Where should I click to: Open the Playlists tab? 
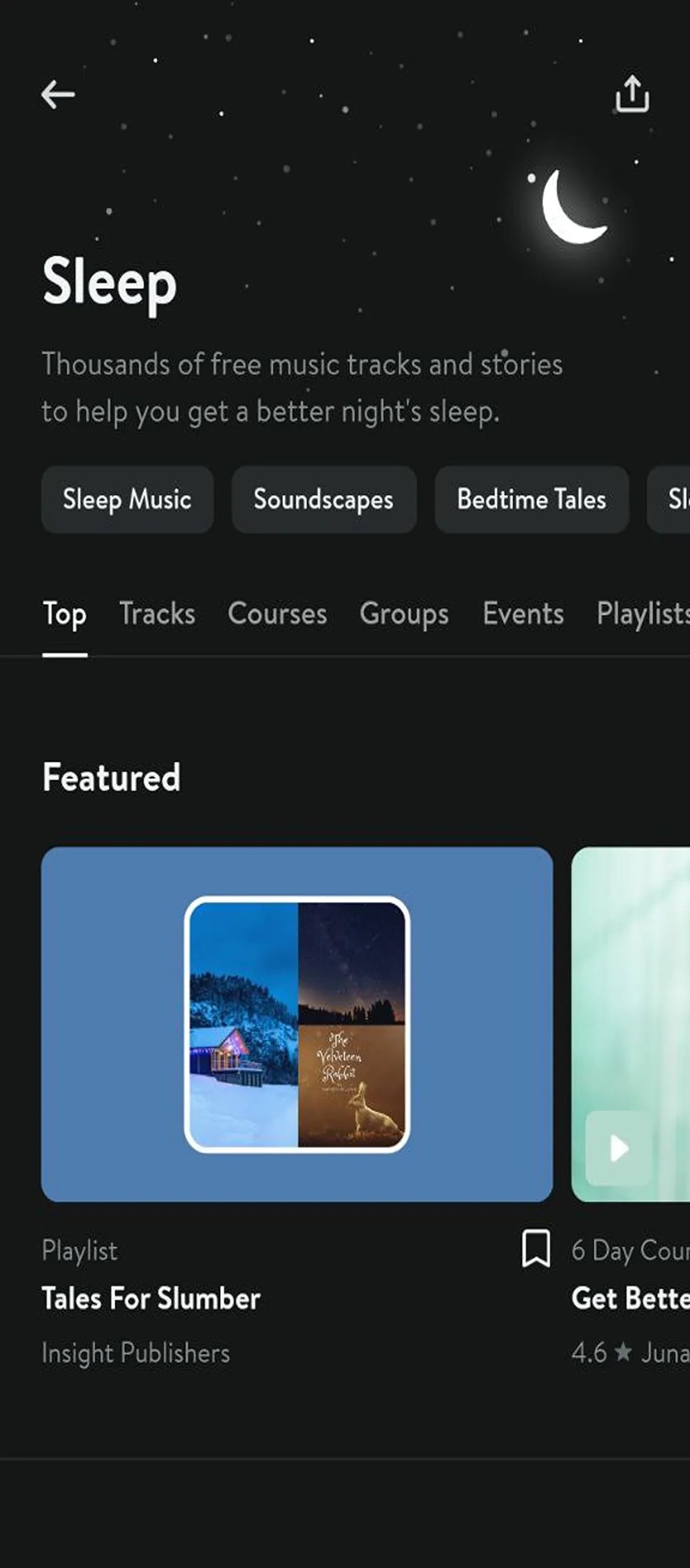643,615
